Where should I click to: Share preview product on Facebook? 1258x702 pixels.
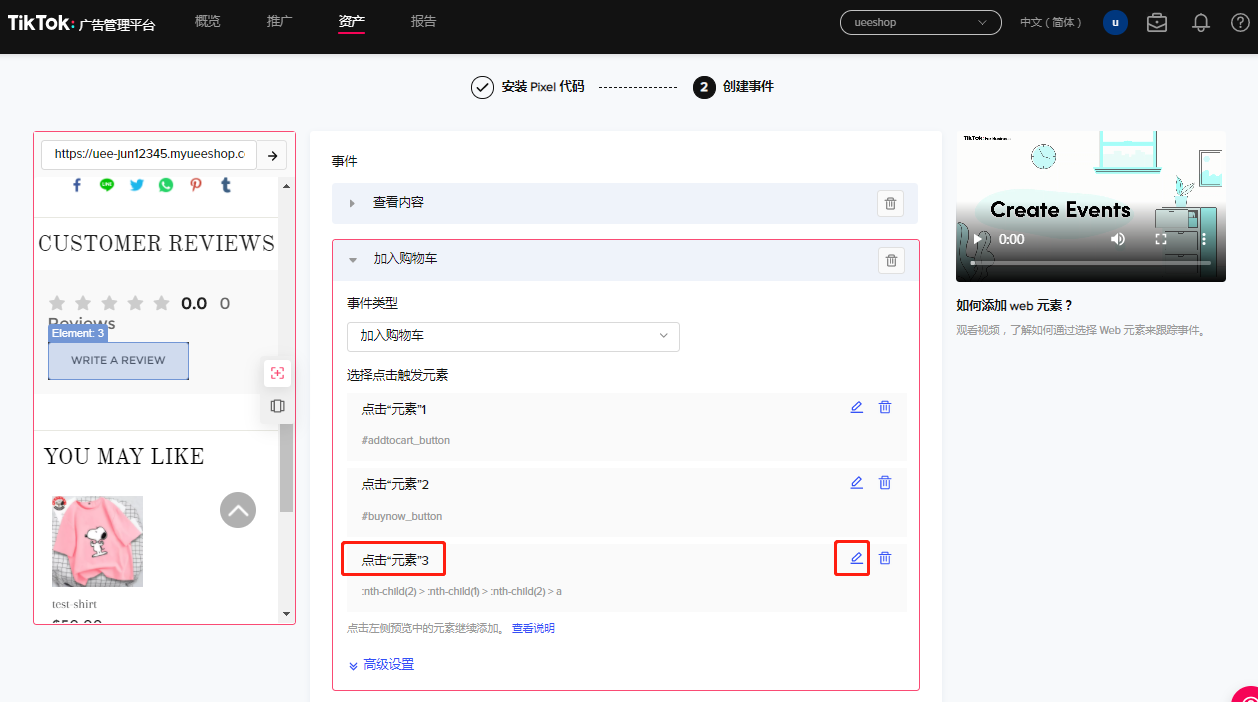(x=77, y=185)
